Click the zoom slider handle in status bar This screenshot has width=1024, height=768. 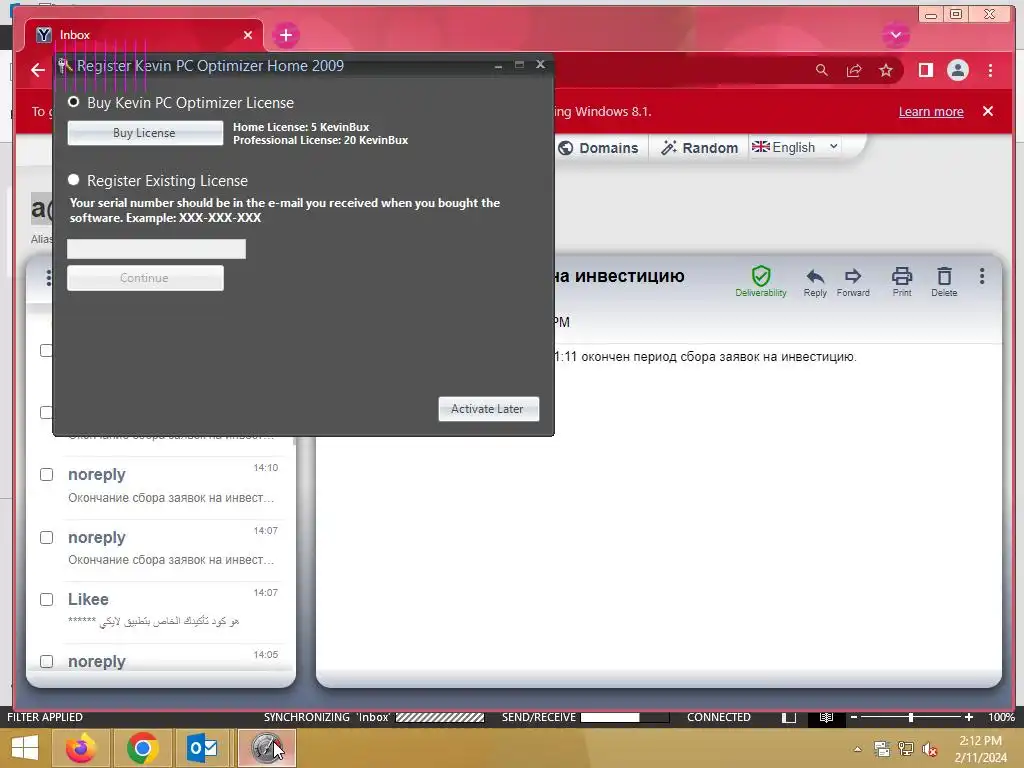(910, 717)
